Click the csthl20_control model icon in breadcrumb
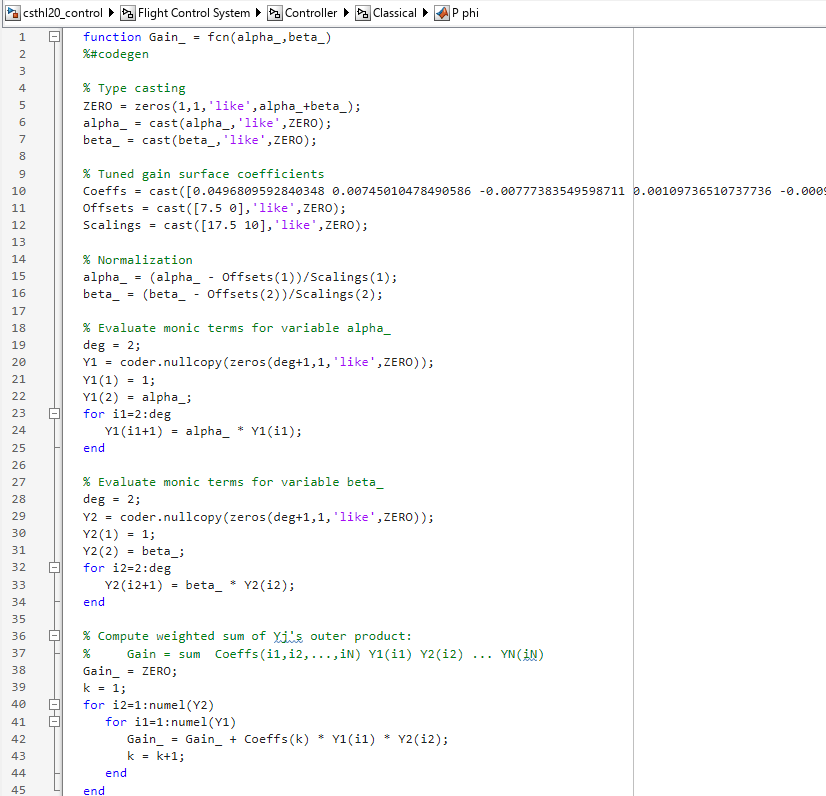Viewport: 826px width, 796px height. pos(15,14)
